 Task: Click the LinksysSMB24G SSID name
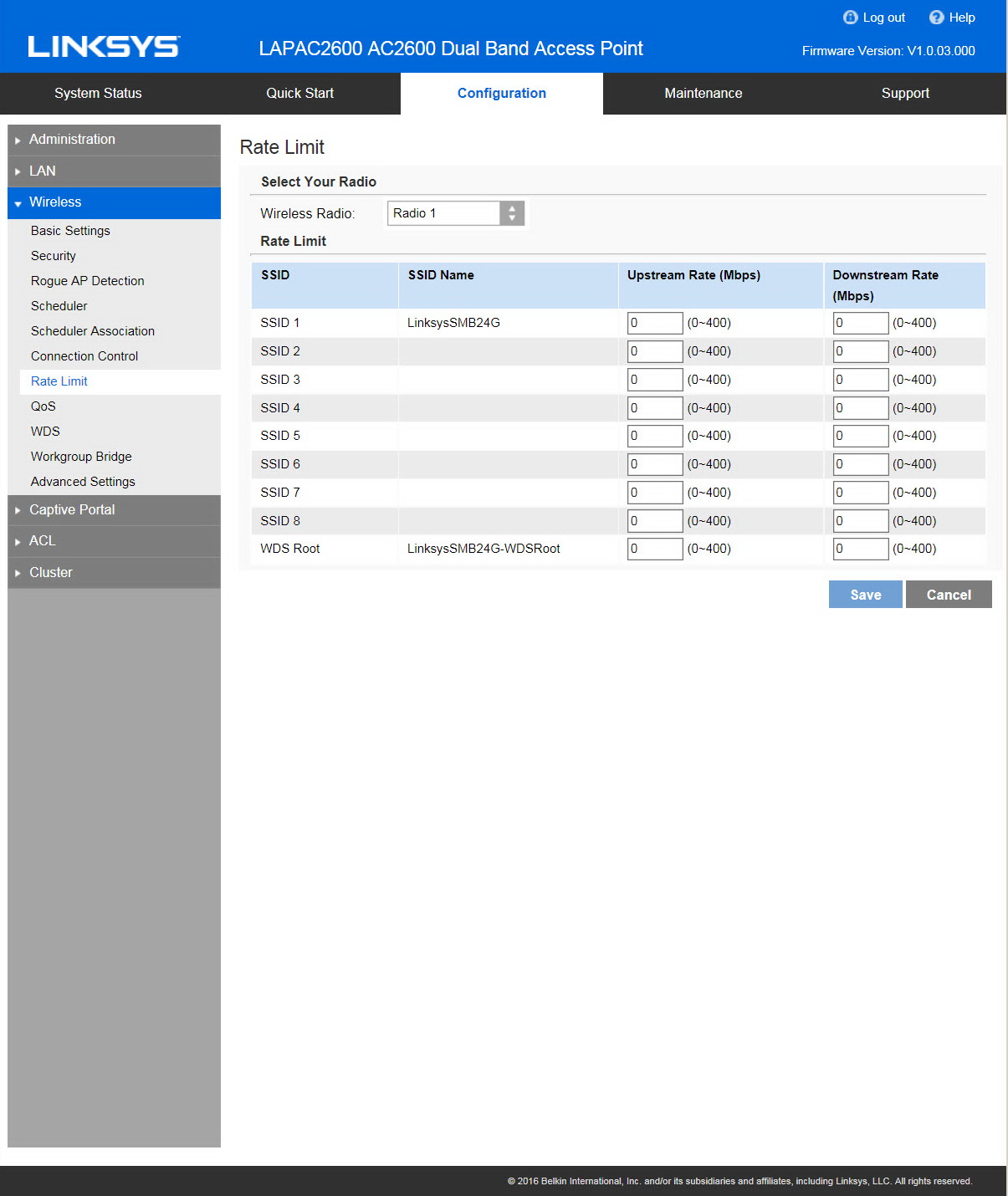[x=453, y=323]
